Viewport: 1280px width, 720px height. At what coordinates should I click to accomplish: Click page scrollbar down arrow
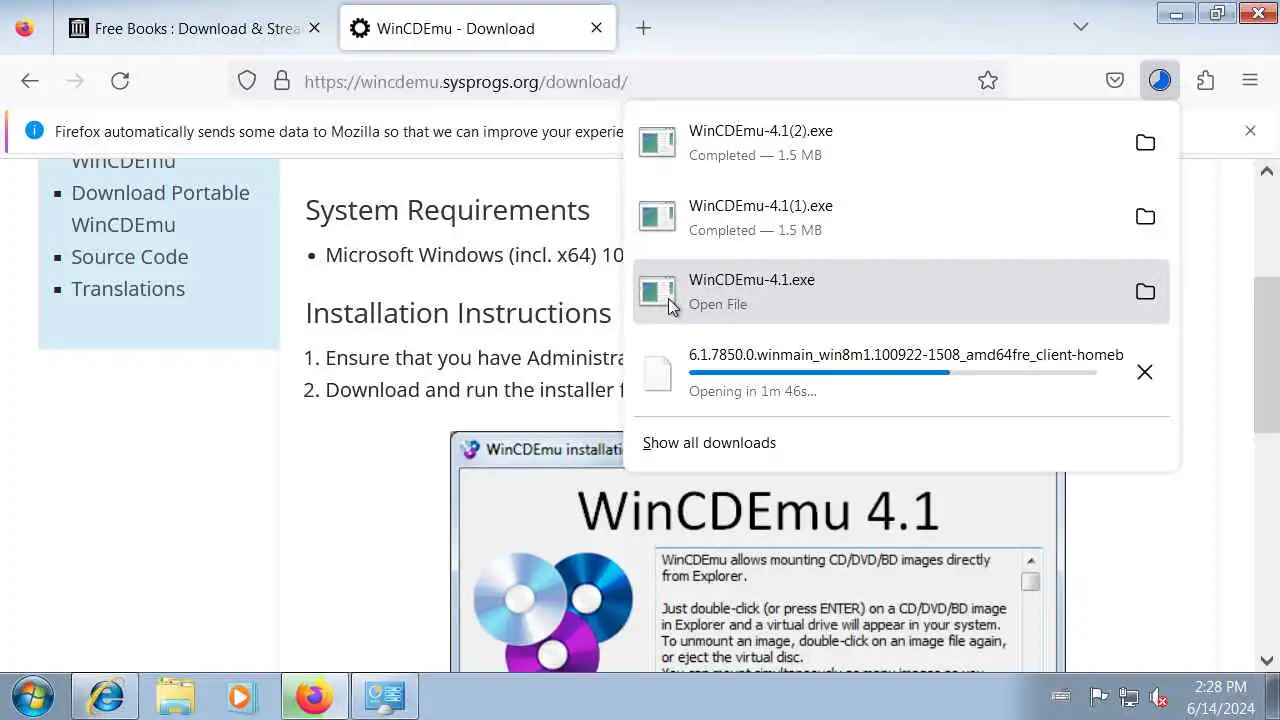click(1266, 660)
